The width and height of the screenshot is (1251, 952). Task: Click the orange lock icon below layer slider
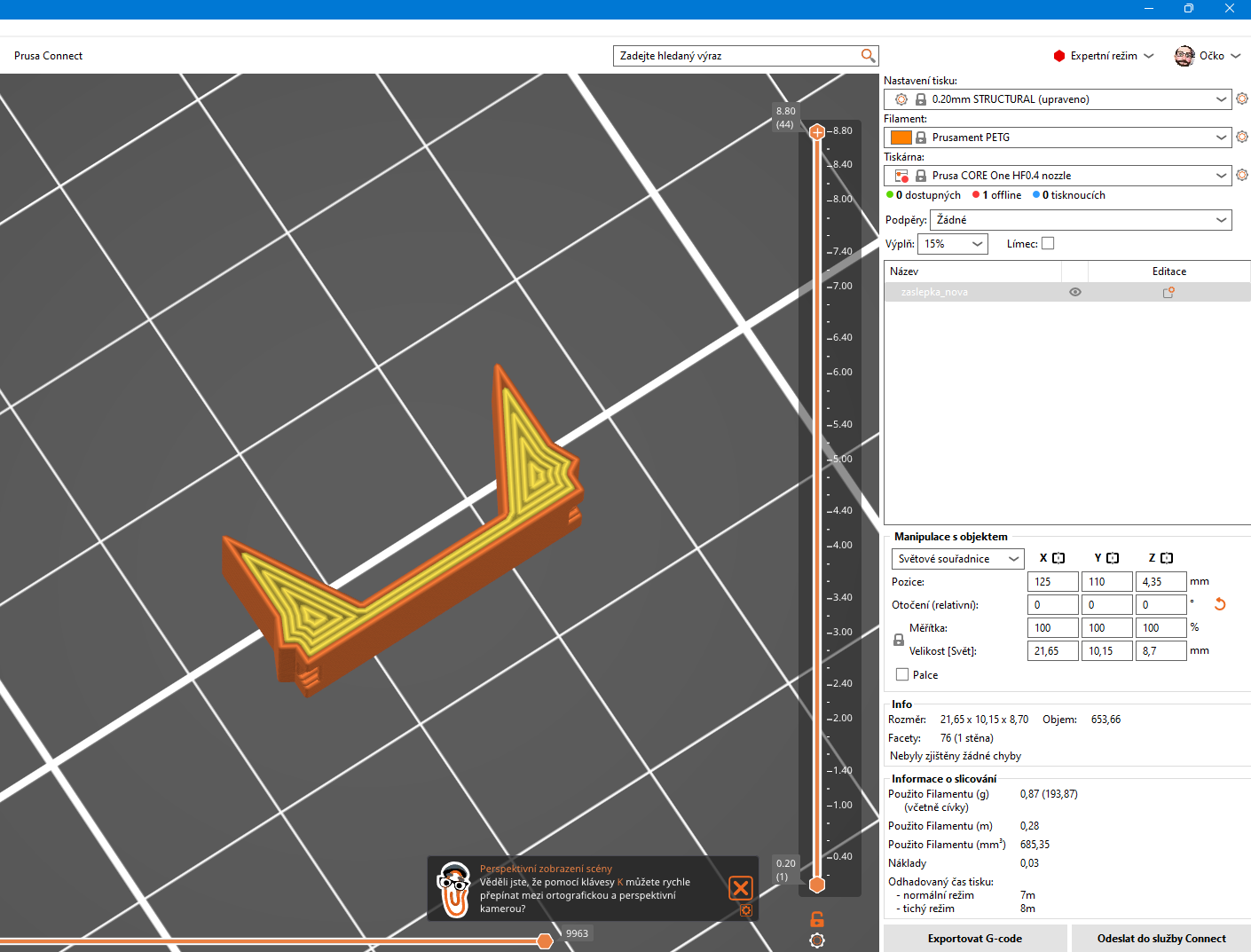[817, 919]
